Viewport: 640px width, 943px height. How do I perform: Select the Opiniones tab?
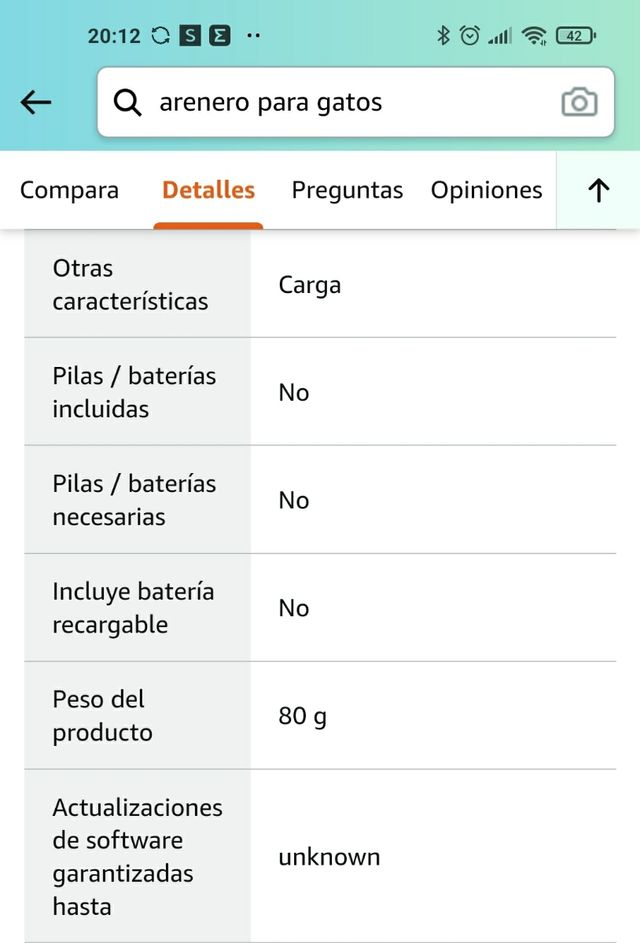486,190
